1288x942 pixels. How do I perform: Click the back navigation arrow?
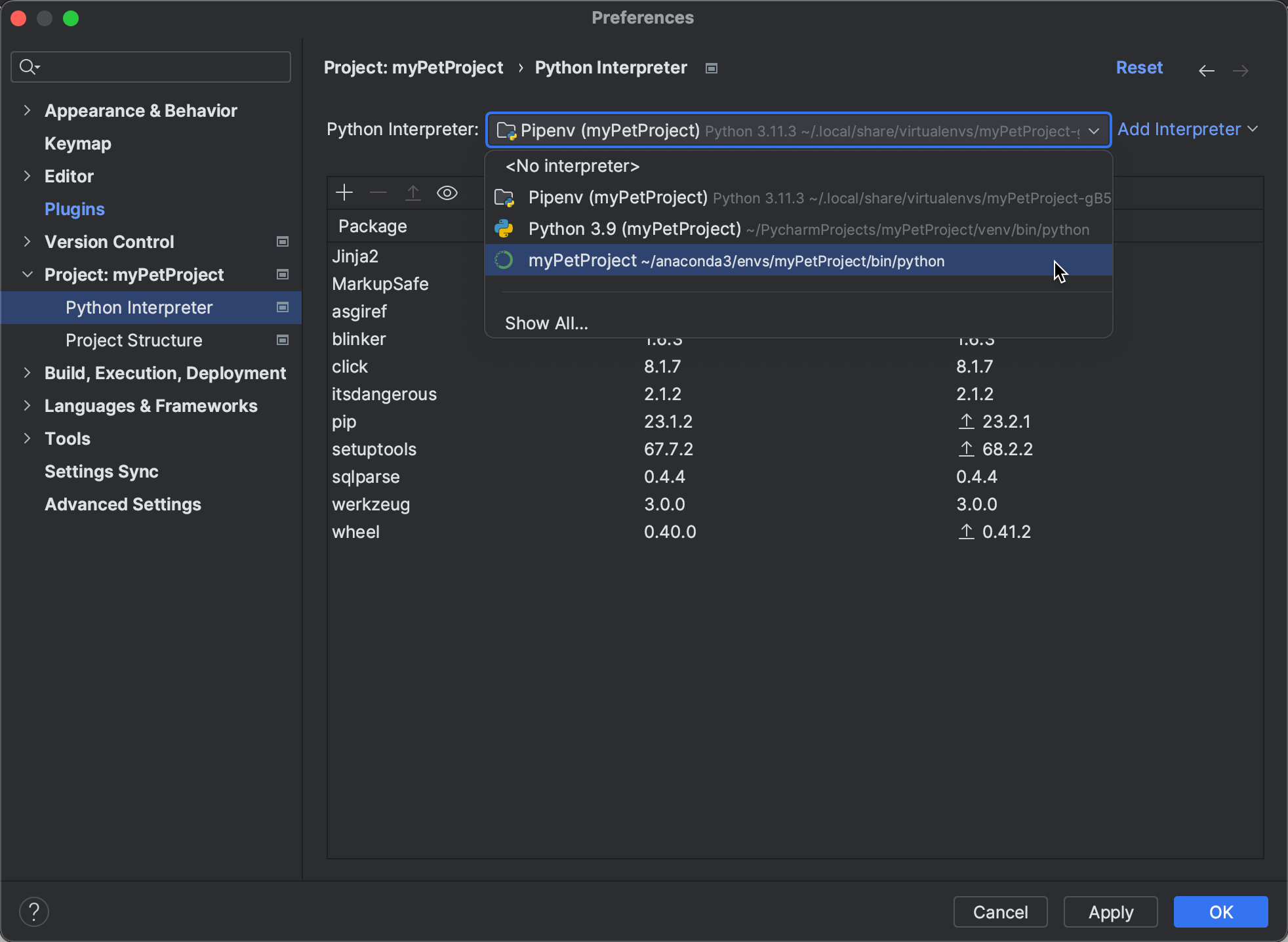1206,70
